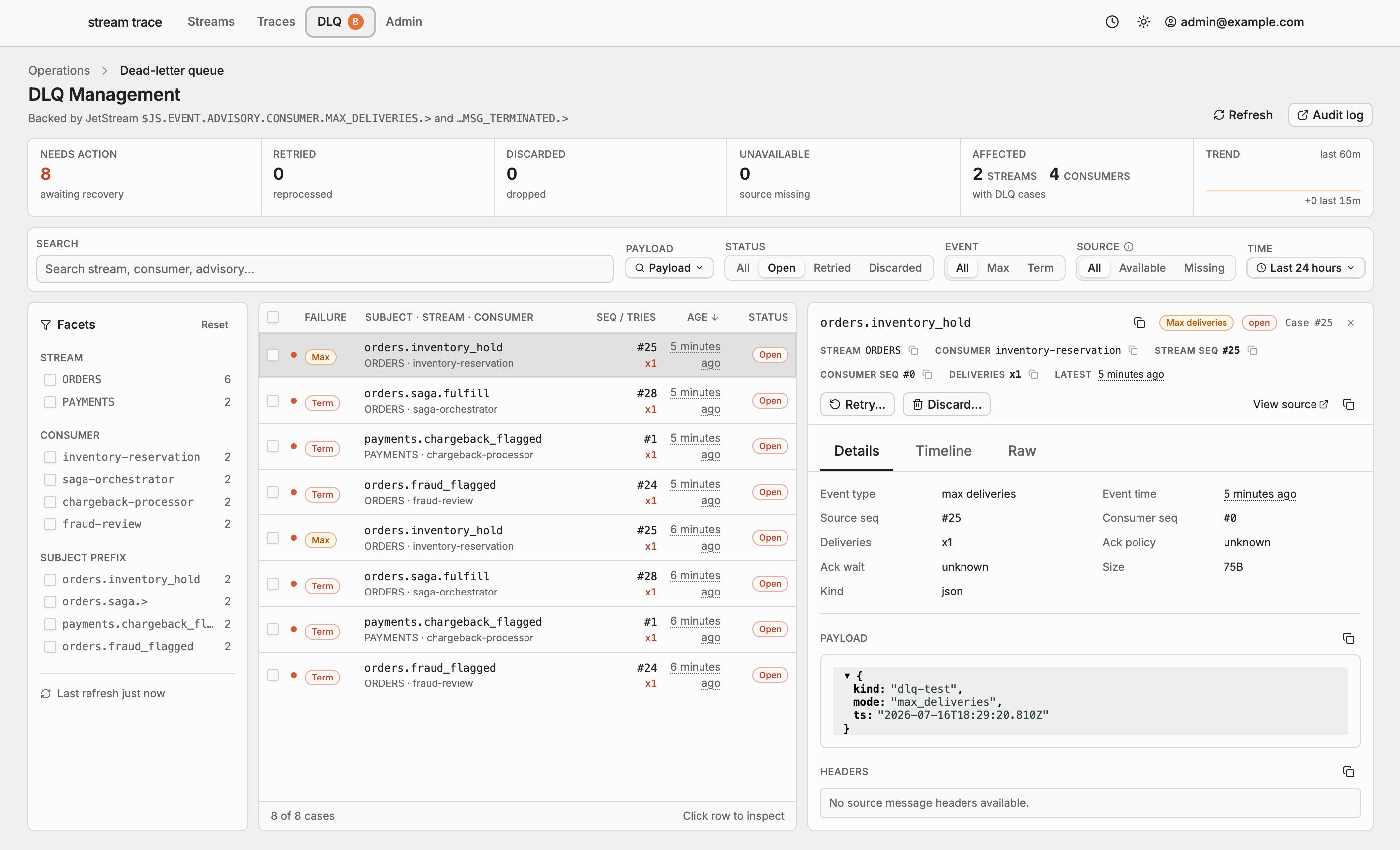Click the Max deliveries tag in detail header
Image resolution: width=1400 pixels, height=850 pixels.
point(1197,323)
